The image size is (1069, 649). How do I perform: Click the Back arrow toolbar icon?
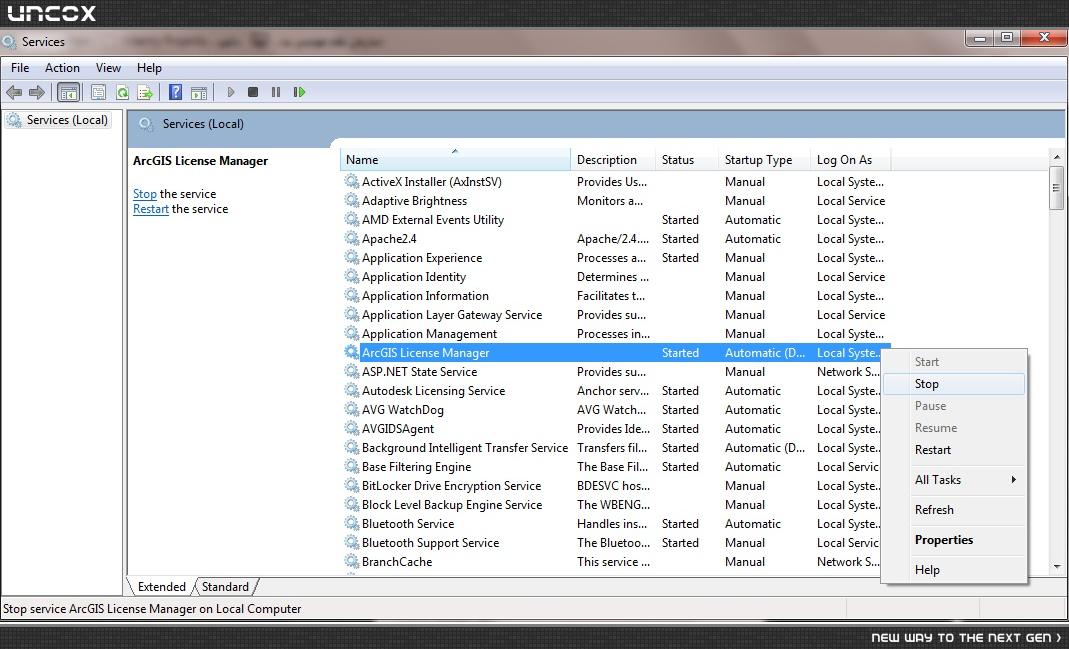14,92
